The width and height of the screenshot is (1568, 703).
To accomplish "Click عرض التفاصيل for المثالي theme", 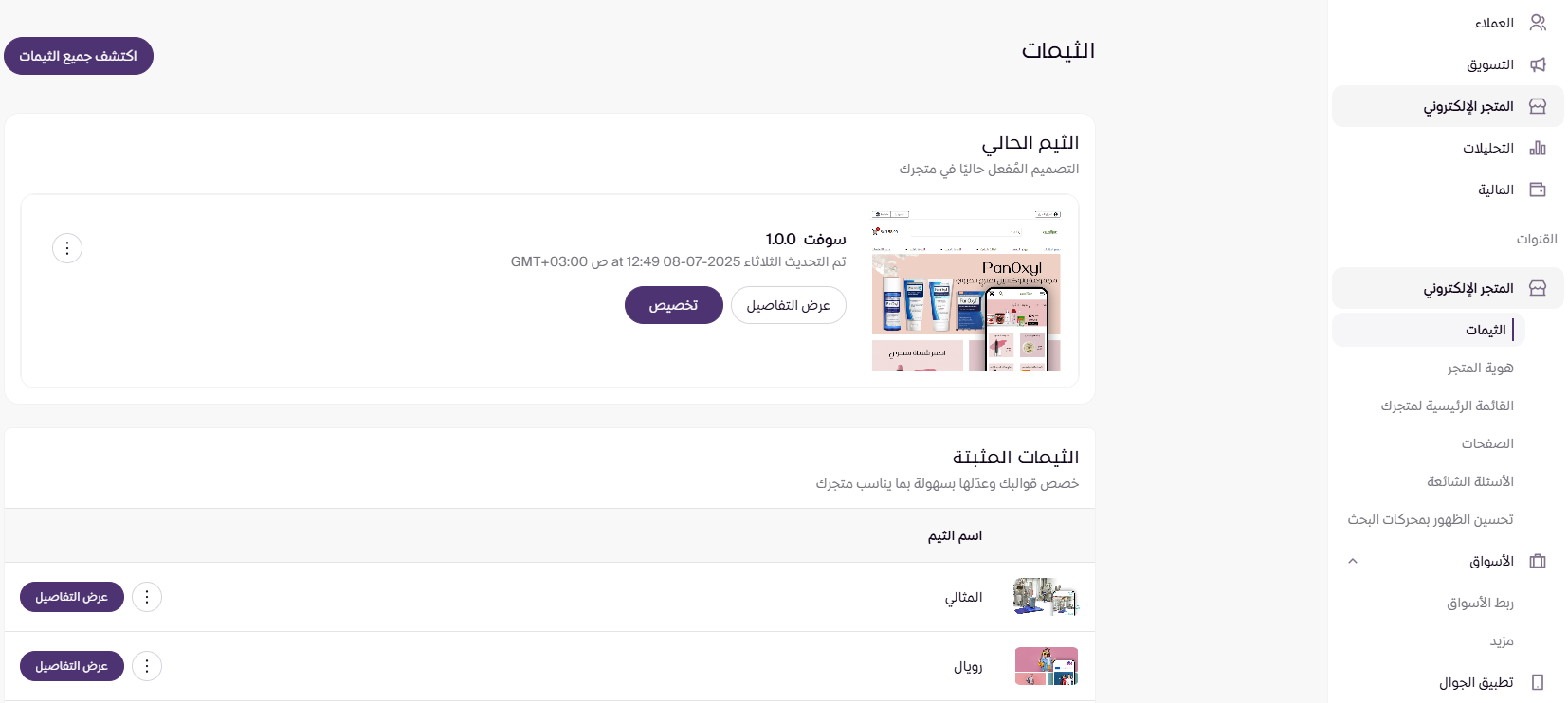I will point(72,597).
